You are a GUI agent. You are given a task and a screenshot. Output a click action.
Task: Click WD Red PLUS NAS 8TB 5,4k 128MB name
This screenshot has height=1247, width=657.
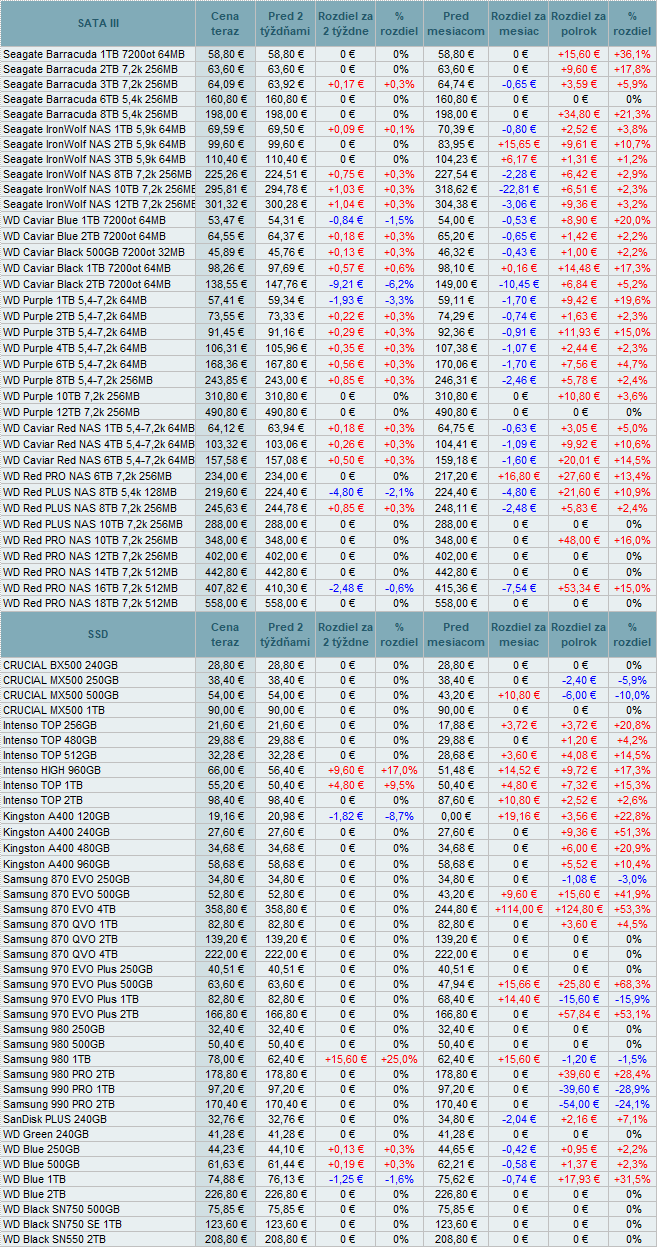pyautogui.click(x=90, y=493)
